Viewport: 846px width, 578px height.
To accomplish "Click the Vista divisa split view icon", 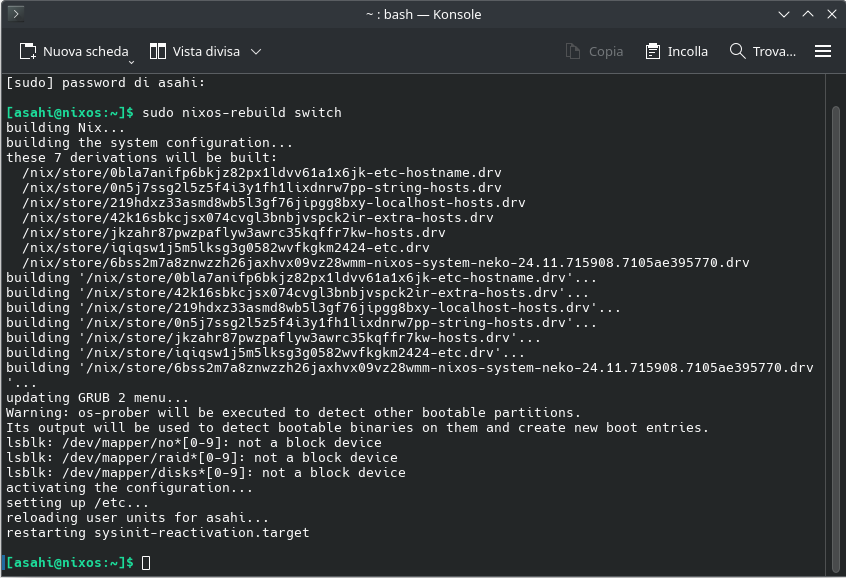I will 158,51.
